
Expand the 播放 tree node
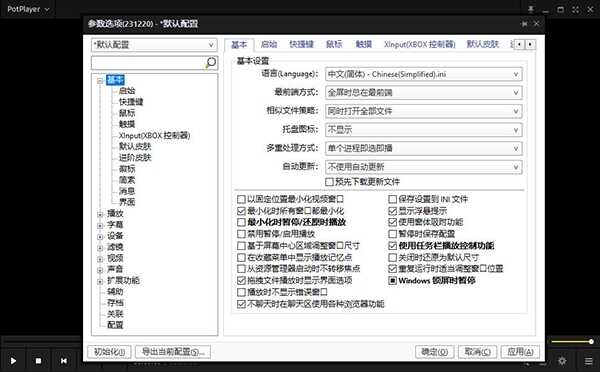coord(100,214)
